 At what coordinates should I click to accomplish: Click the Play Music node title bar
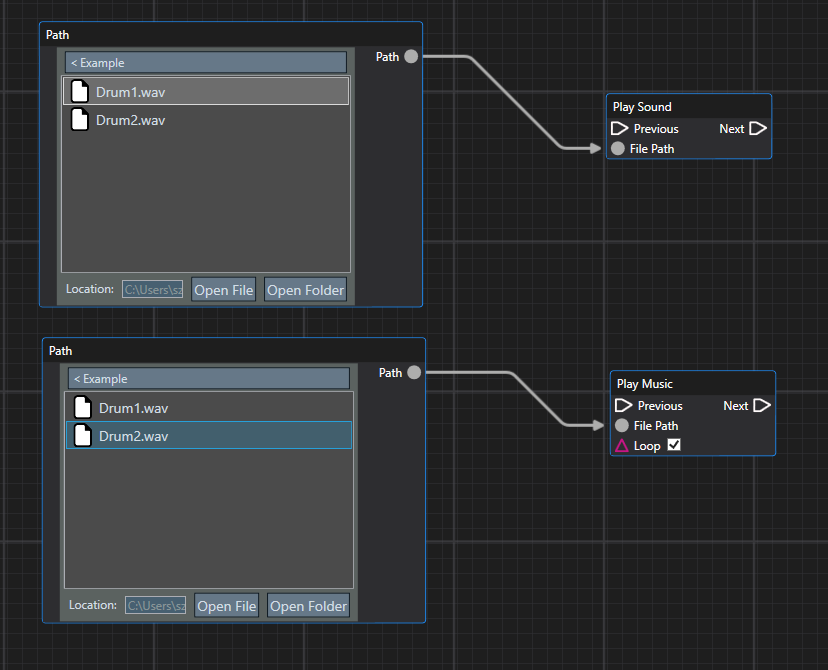(x=692, y=384)
